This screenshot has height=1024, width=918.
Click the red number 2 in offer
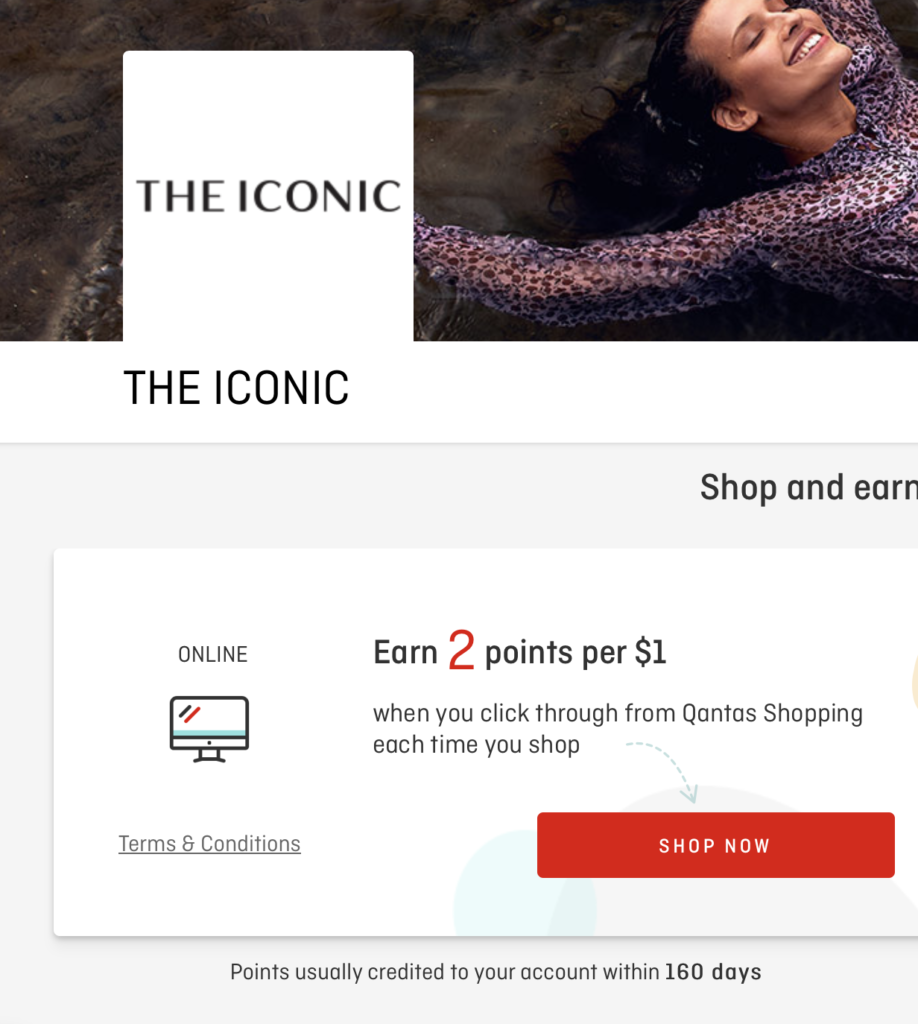[461, 650]
